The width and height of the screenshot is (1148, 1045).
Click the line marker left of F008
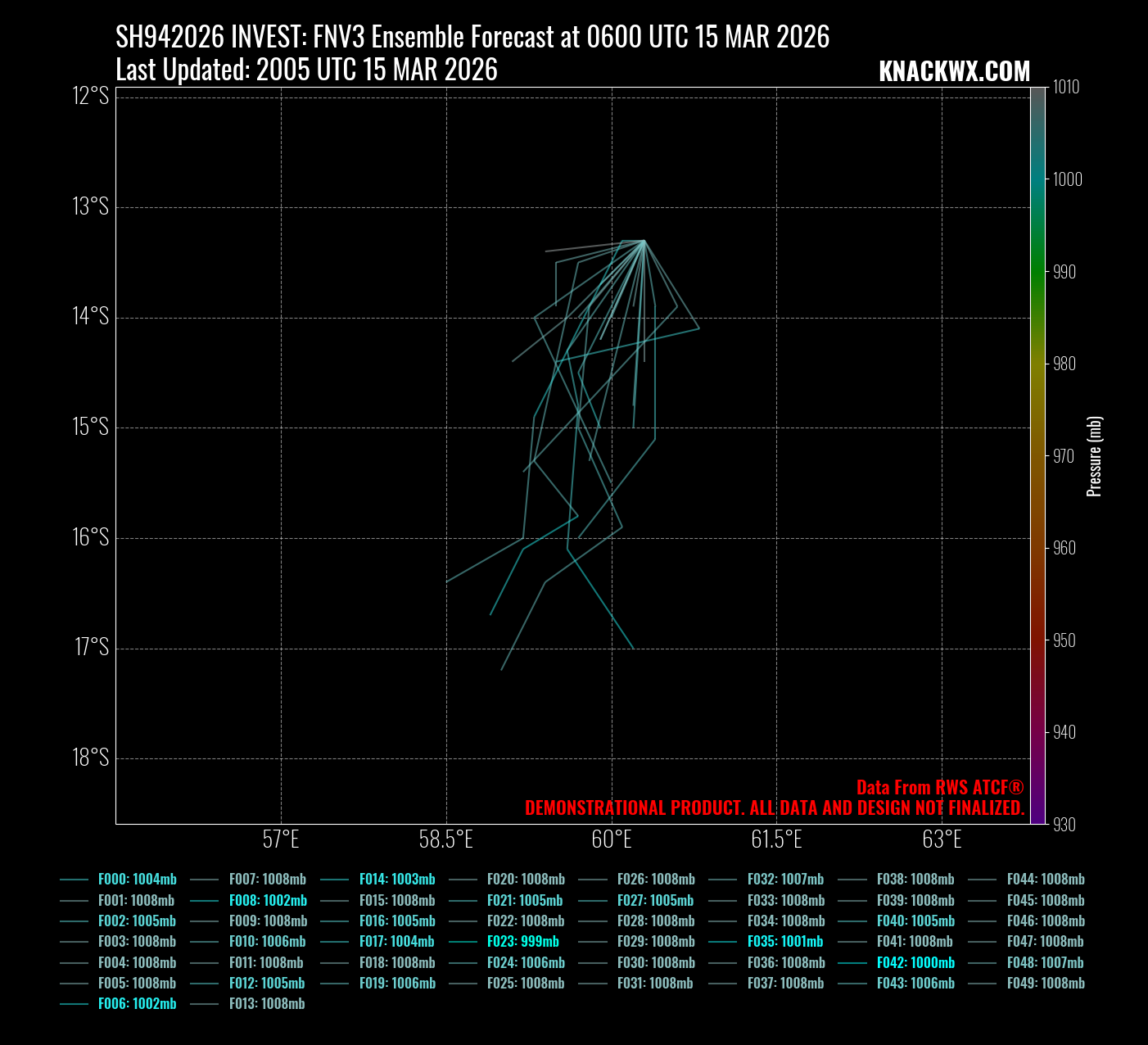click(204, 901)
